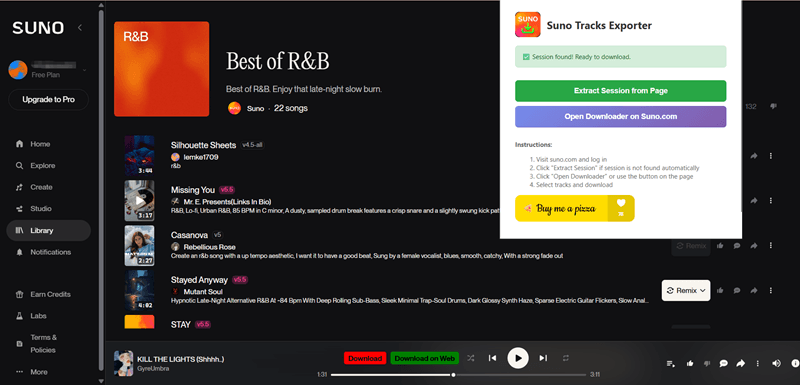800x385 pixels.
Task: Open the Create page
Action: coord(41,187)
